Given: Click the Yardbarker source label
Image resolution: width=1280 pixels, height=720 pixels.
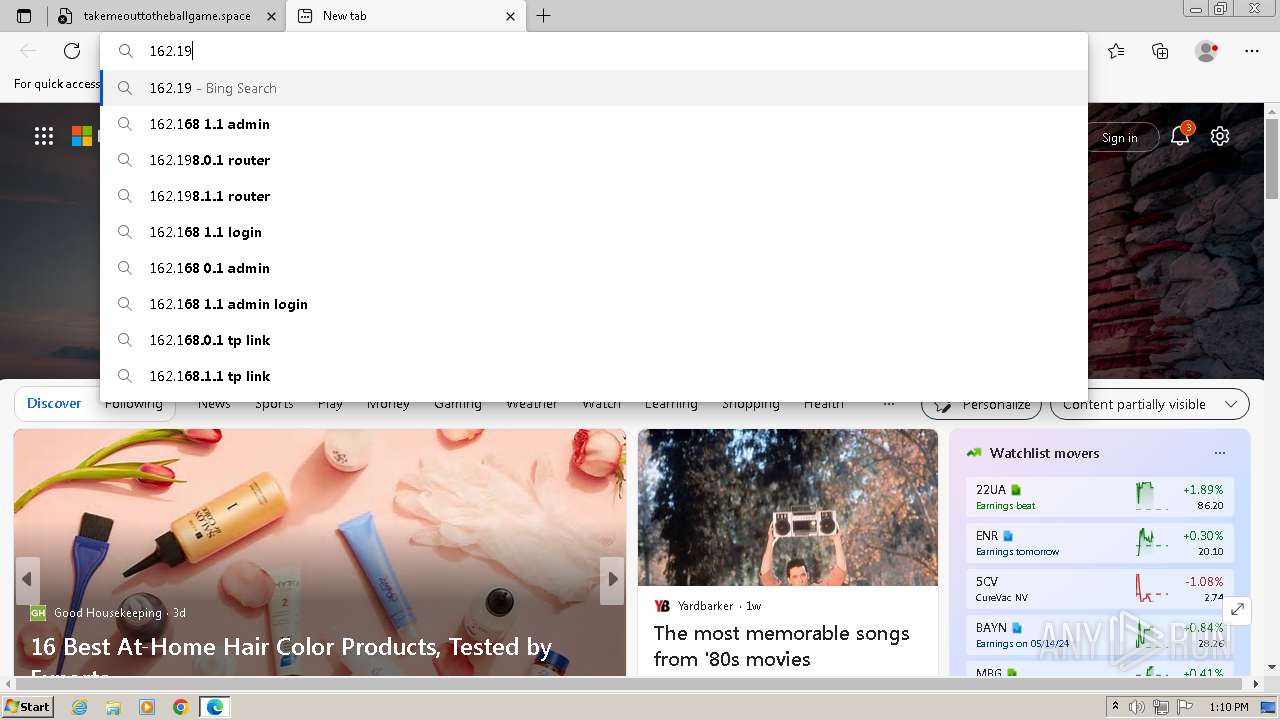Looking at the screenshot, I should tap(707, 606).
